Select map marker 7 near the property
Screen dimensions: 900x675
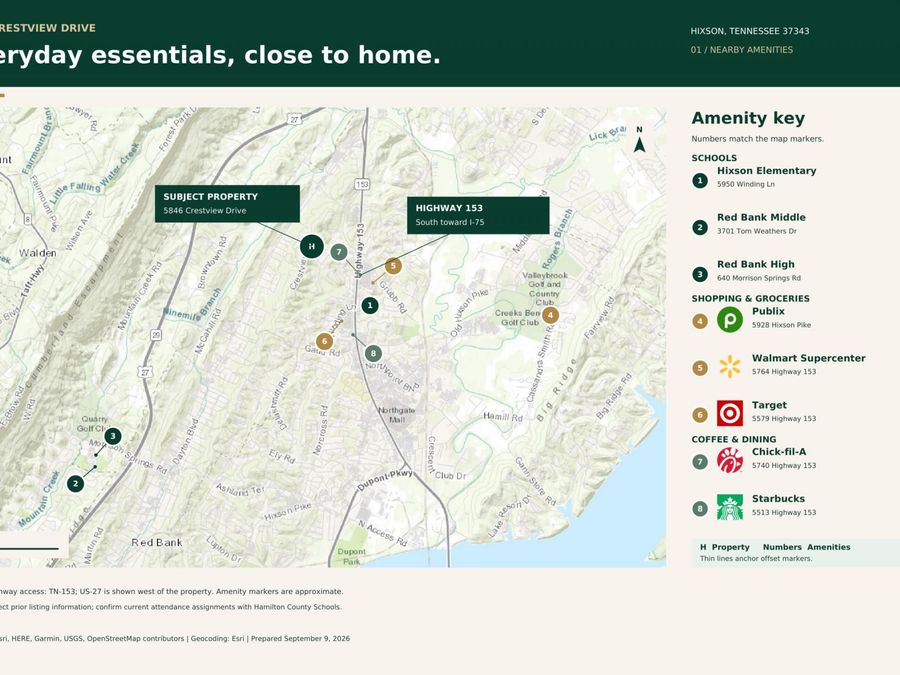[x=339, y=252]
